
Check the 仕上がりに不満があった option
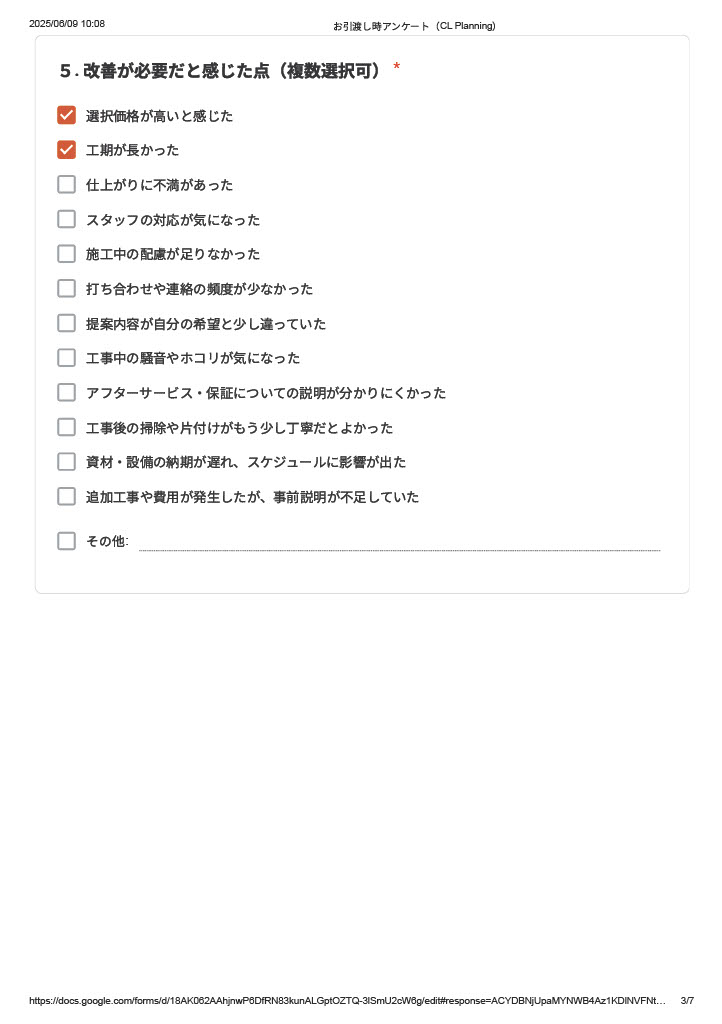[x=67, y=184]
